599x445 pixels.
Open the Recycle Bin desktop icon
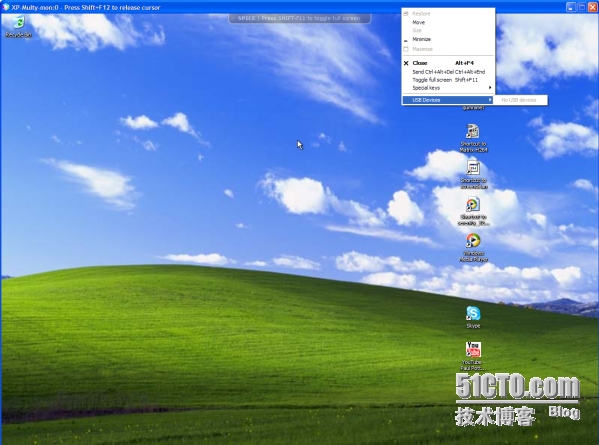[x=18, y=26]
